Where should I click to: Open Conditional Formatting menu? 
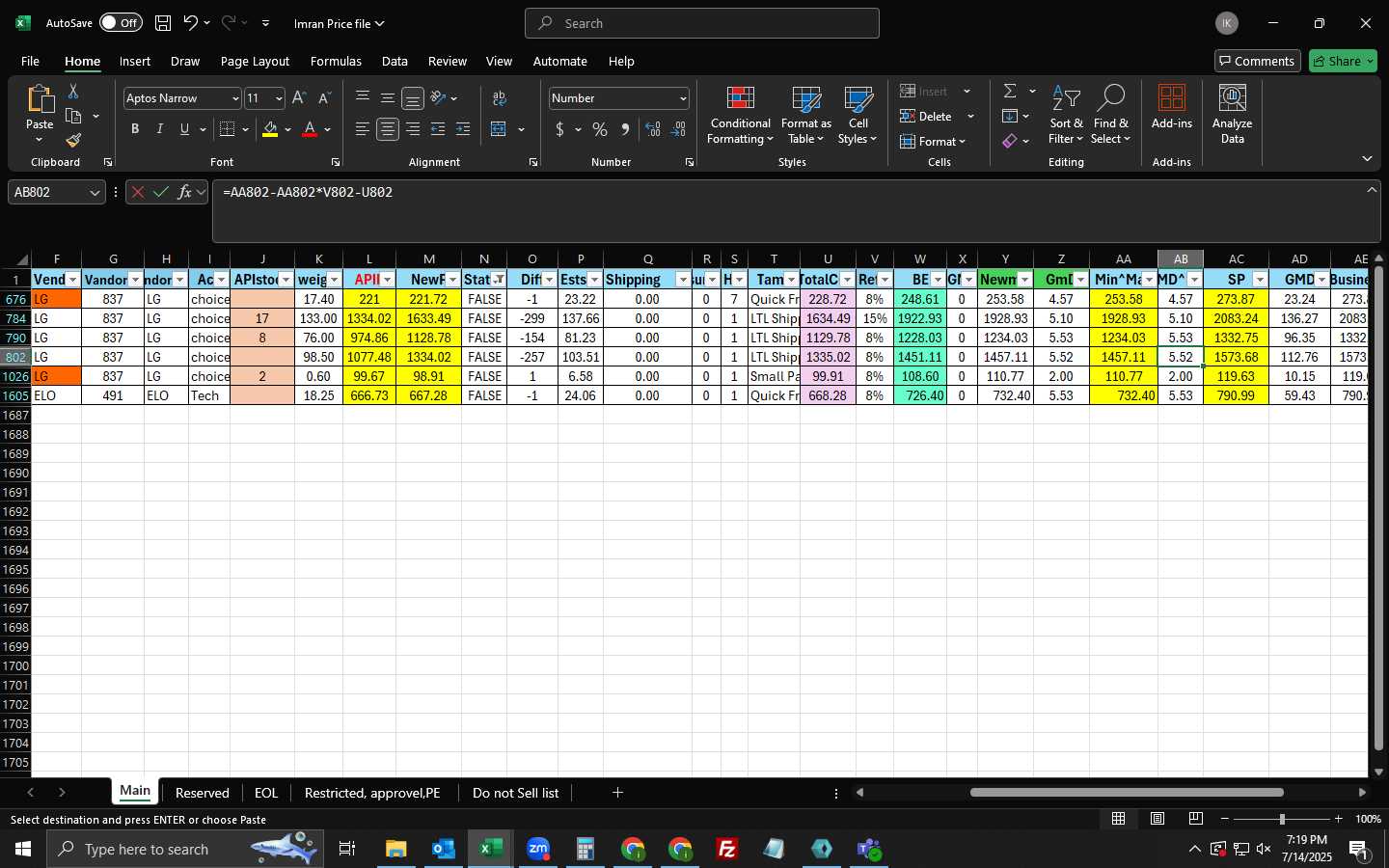pyautogui.click(x=740, y=116)
